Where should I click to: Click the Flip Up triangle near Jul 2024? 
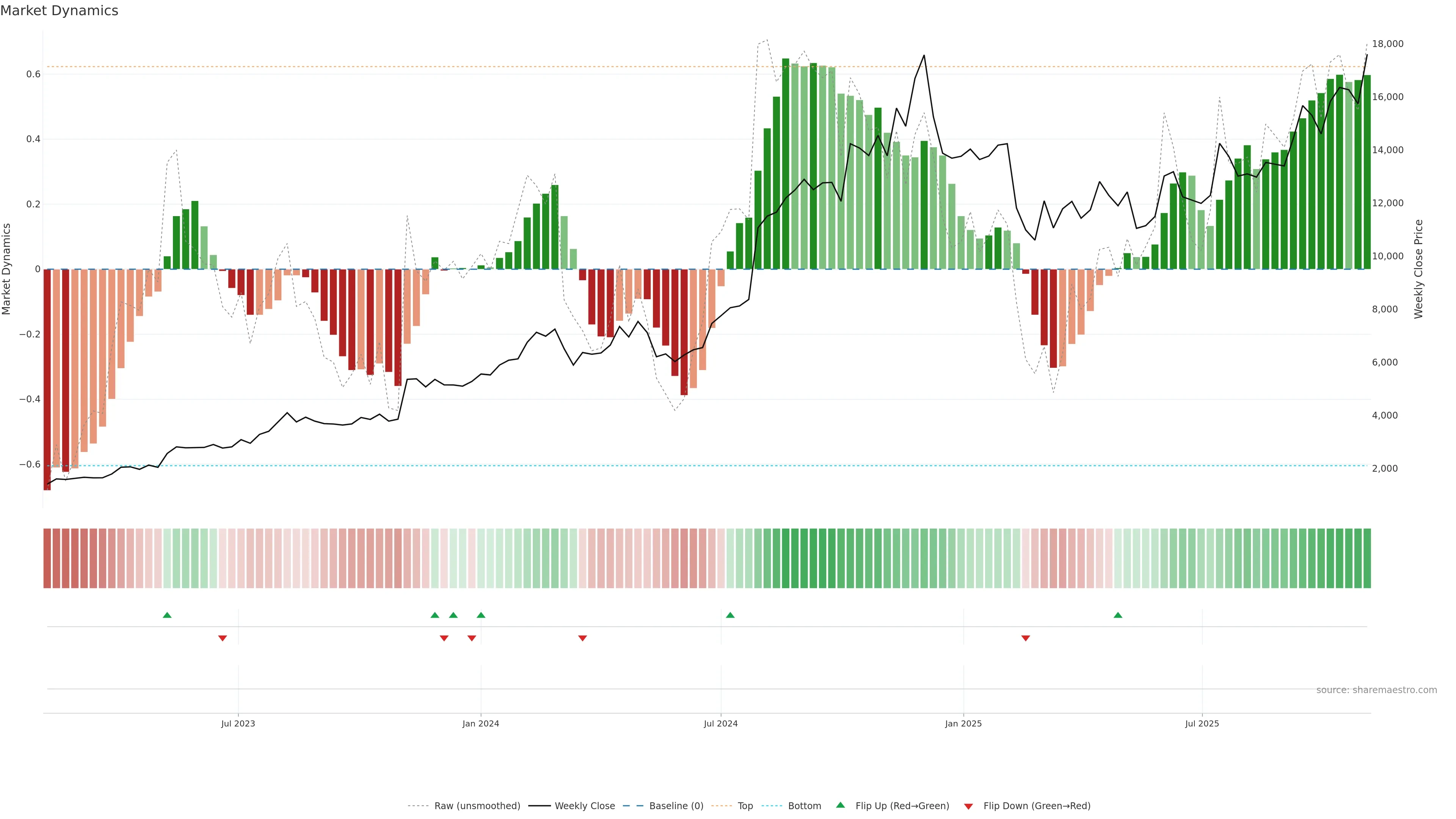pos(730,615)
